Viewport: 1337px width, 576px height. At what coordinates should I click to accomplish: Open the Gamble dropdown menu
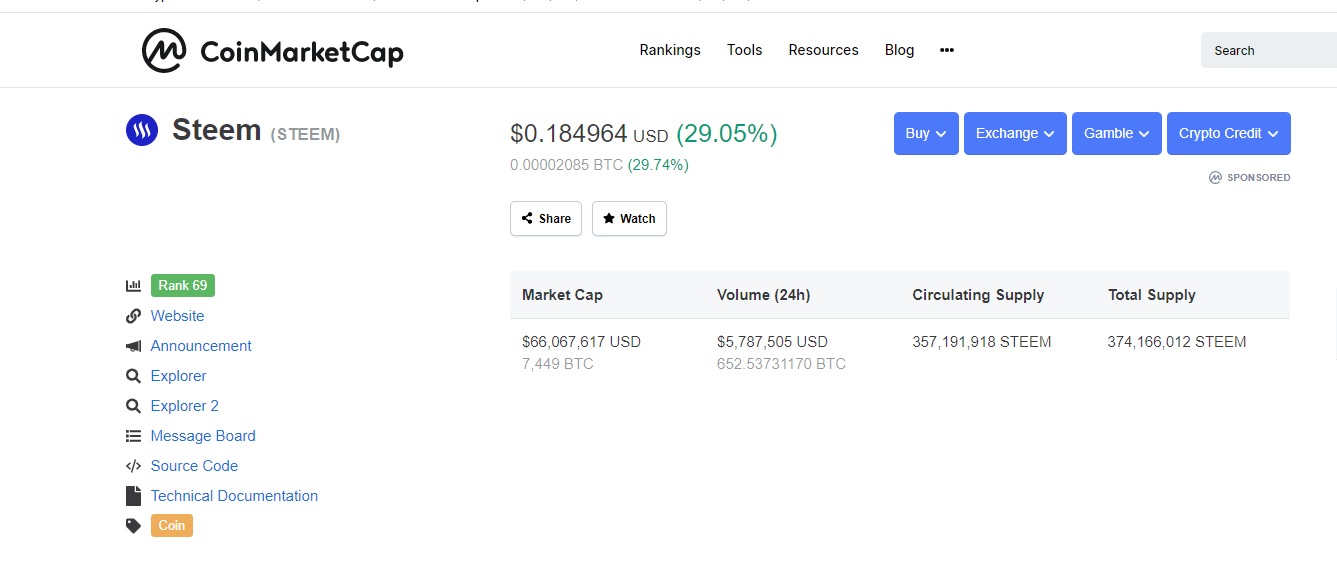1117,133
